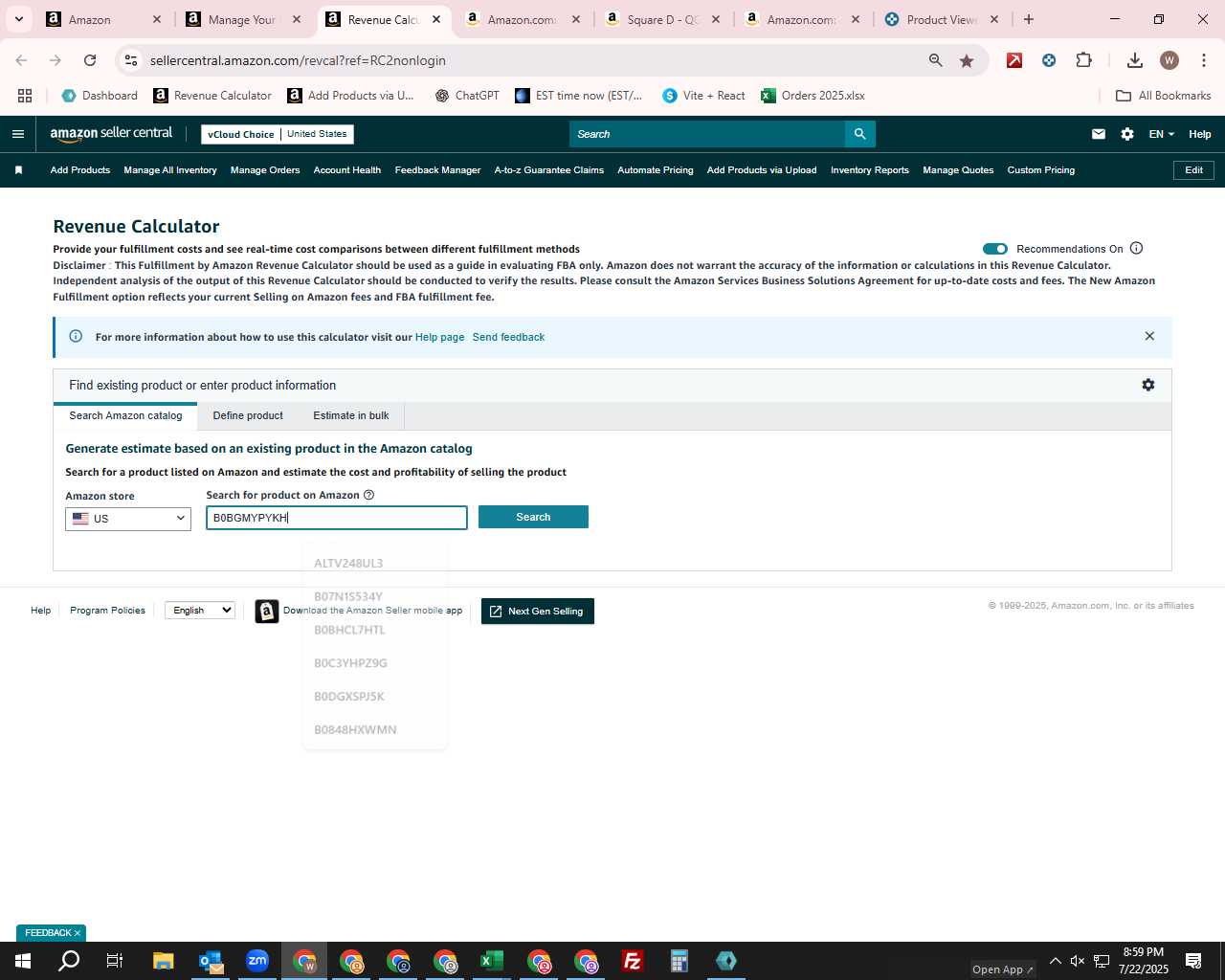Image resolution: width=1225 pixels, height=980 pixels.
Task: Switch to the Manage Your browser tab
Action: (242, 19)
